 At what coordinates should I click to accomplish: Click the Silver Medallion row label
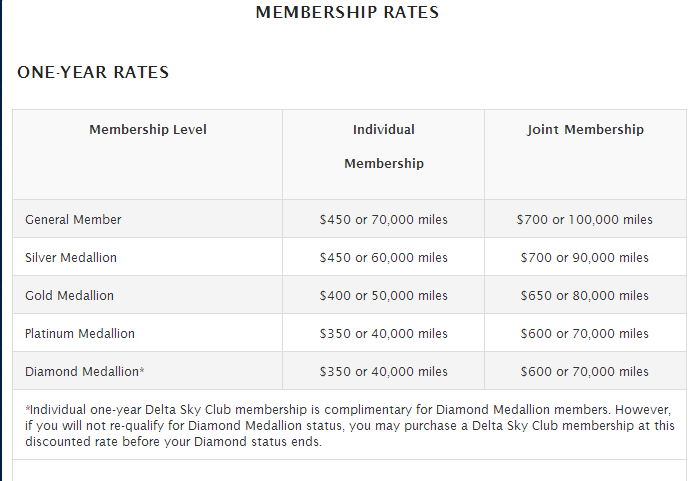[x=71, y=257]
